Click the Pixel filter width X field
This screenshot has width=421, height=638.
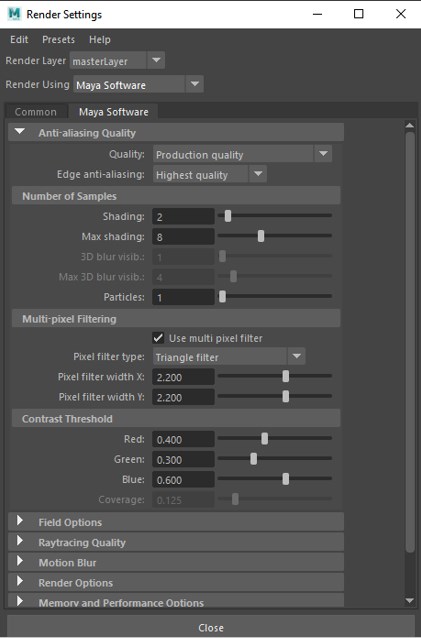pos(183,377)
